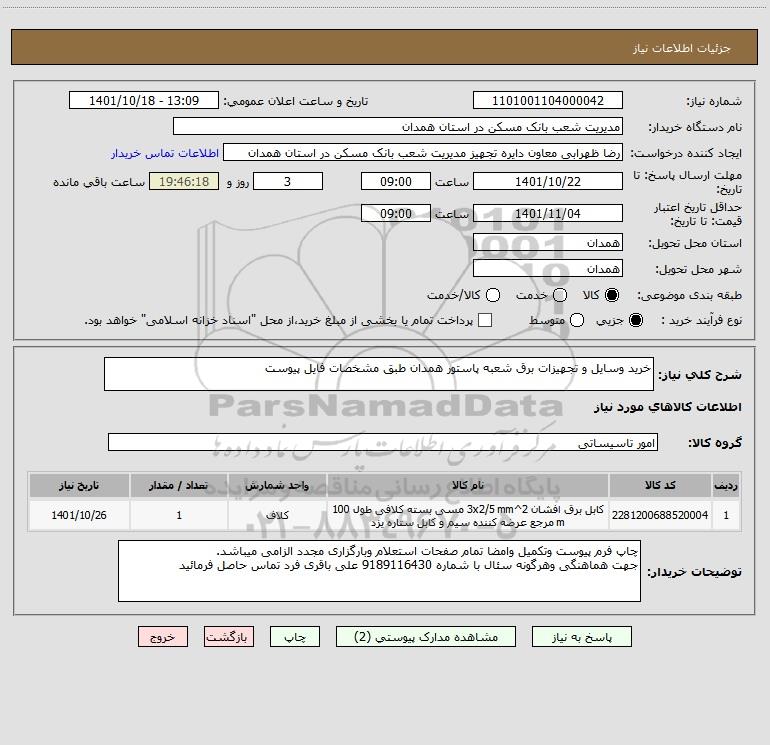Click the چاپ print button
The width and height of the screenshot is (770, 745).
[295, 637]
